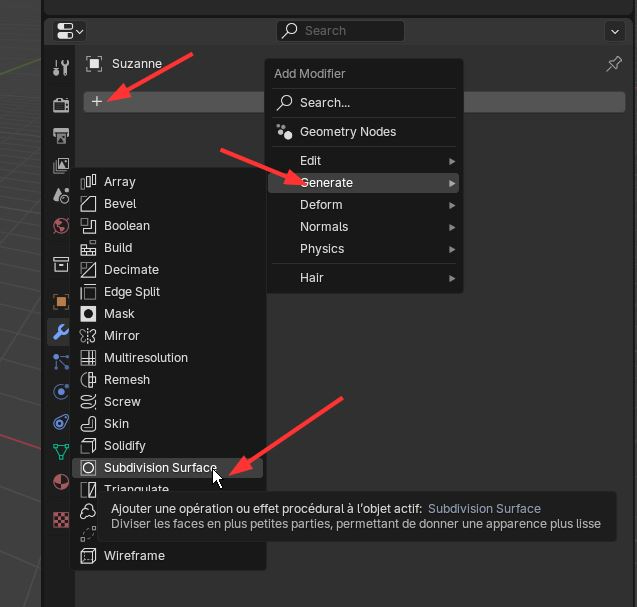
Task: Open the Material properties tab
Action: (x=61, y=482)
